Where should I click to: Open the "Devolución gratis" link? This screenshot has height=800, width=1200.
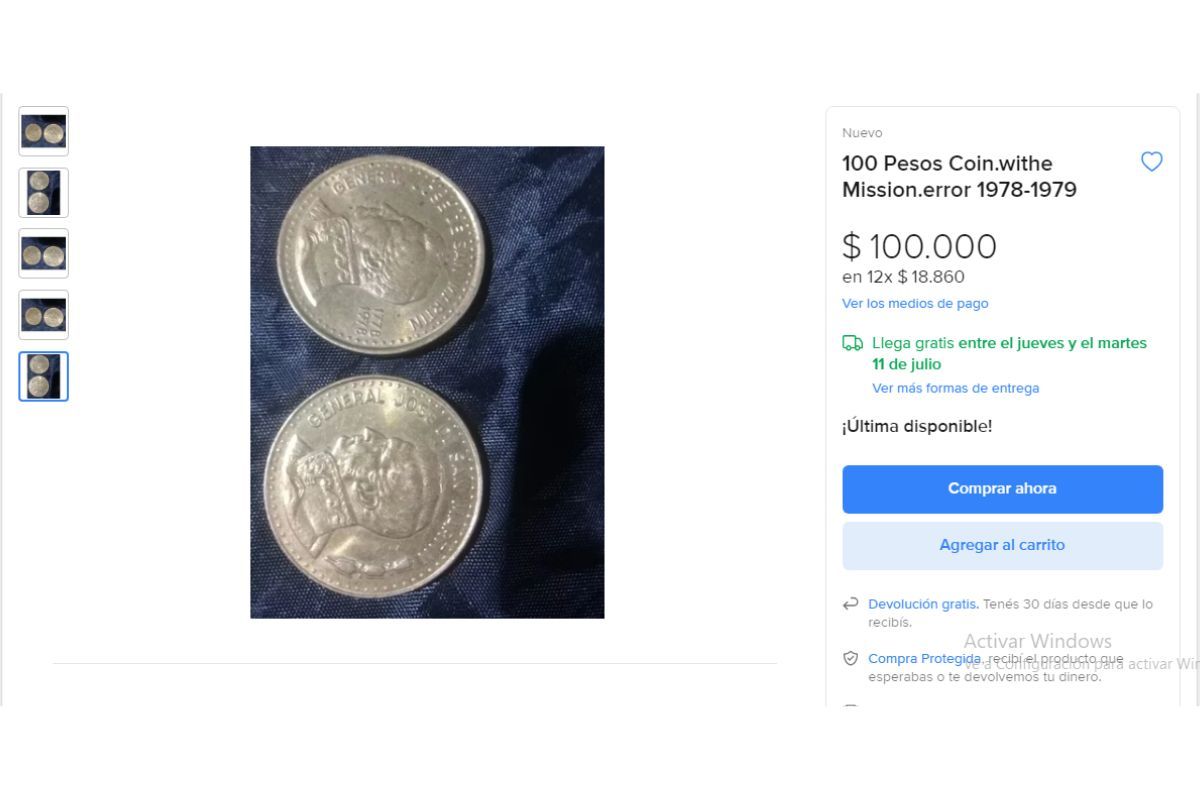[x=923, y=604]
